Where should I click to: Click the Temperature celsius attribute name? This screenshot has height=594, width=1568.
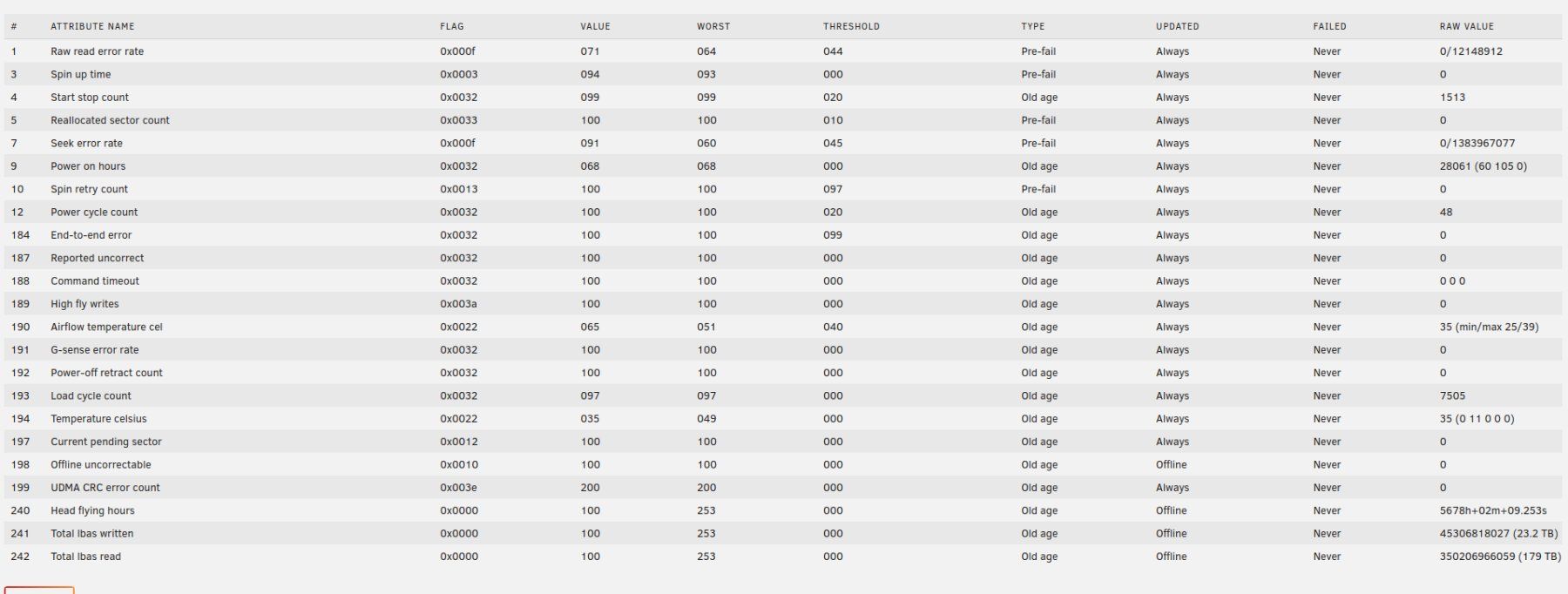coord(98,419)
